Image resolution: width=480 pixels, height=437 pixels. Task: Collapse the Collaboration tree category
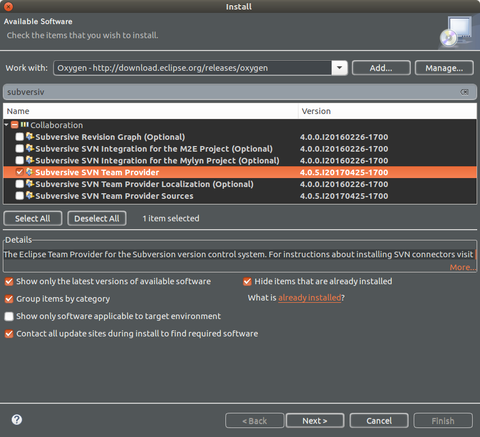6,125
